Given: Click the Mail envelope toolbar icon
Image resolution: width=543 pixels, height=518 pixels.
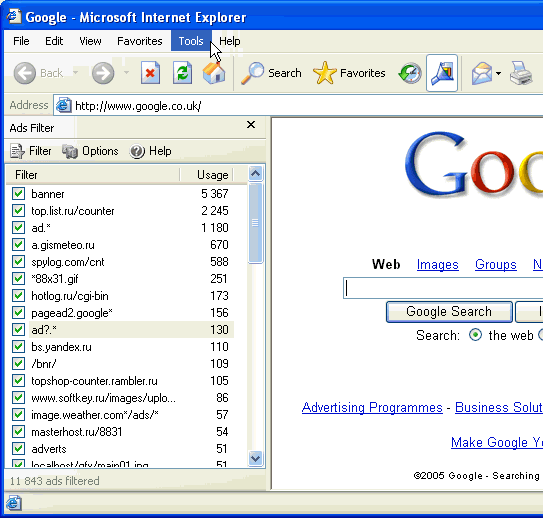Looking at the screenshot, I should (482, 73).
